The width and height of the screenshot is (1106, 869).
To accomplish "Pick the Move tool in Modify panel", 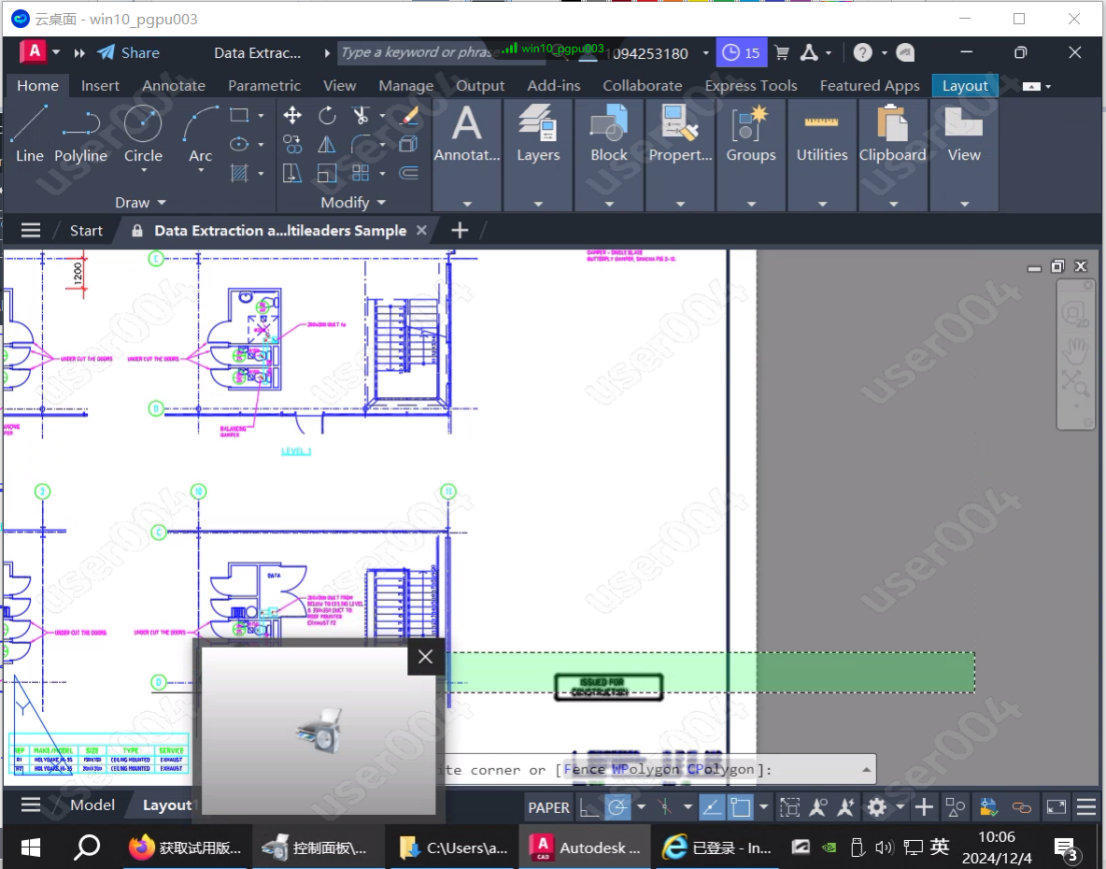I will [x=292, y=115].
